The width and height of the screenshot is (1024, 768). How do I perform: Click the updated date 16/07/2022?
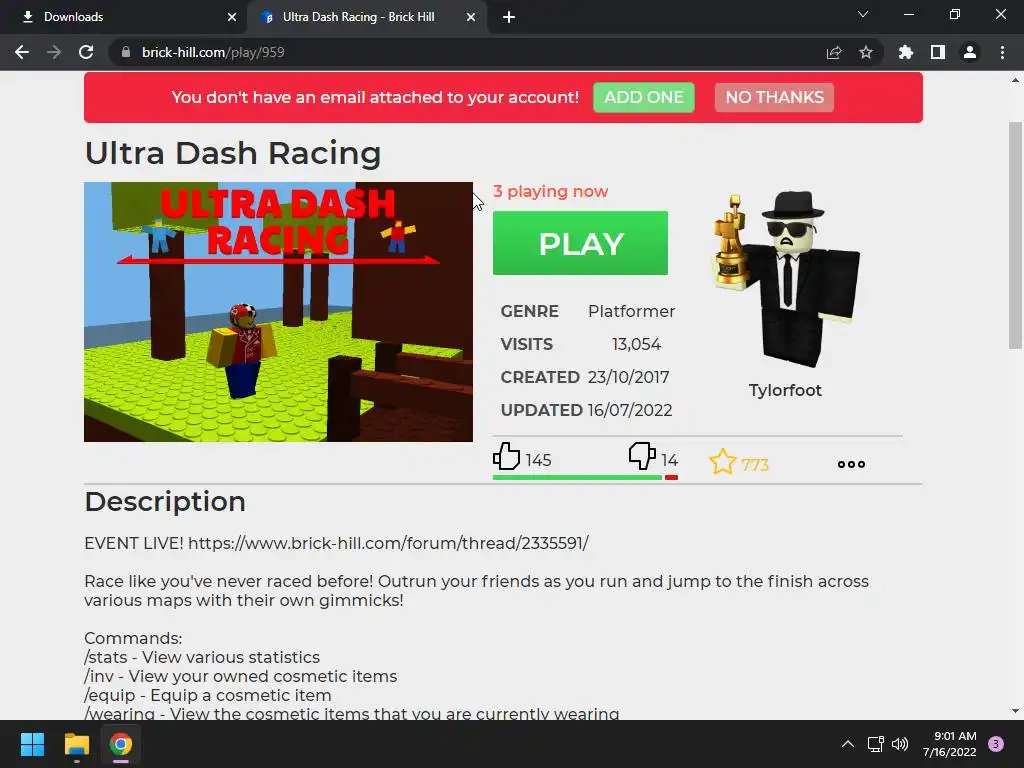(x=630, y=410)
